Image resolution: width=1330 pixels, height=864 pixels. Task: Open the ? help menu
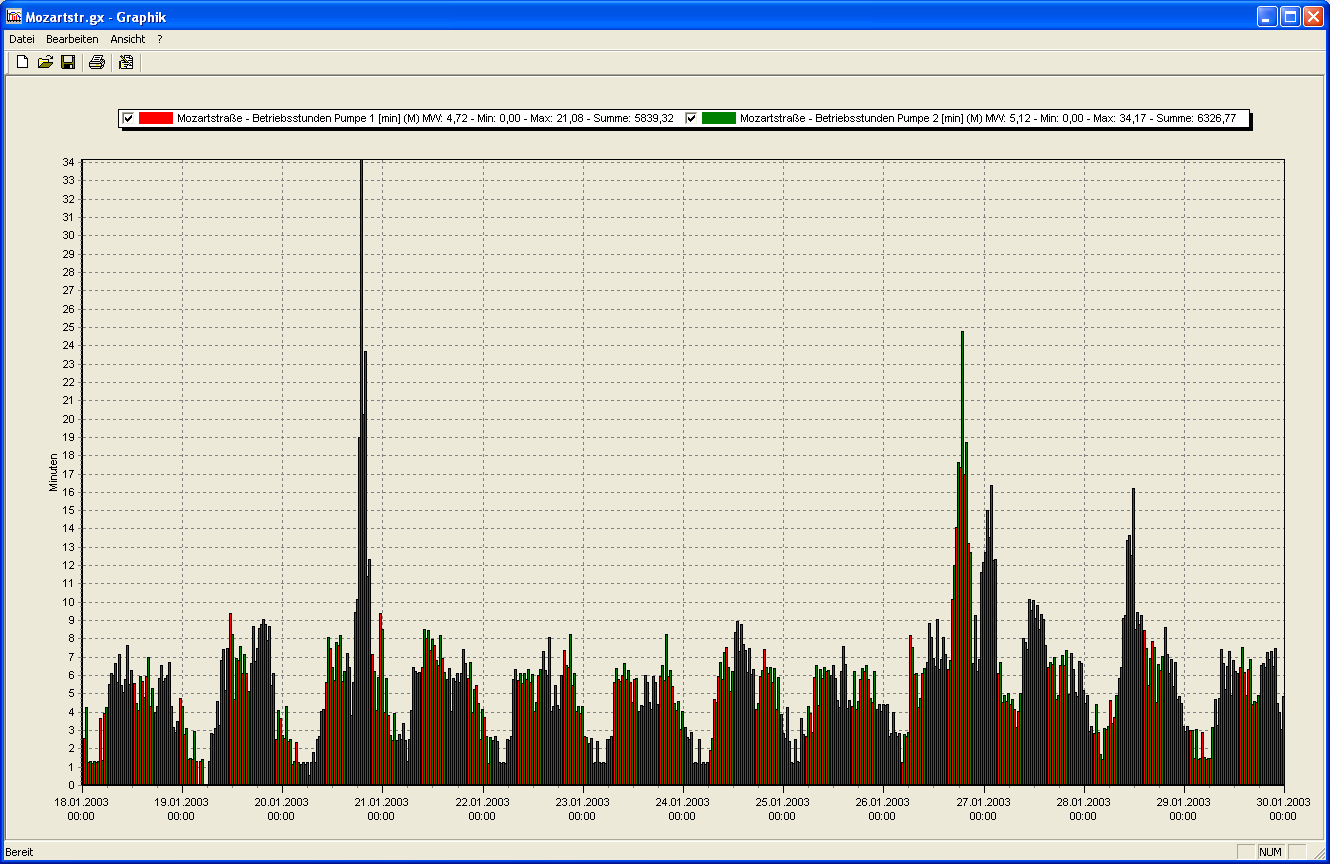[160, 39]
